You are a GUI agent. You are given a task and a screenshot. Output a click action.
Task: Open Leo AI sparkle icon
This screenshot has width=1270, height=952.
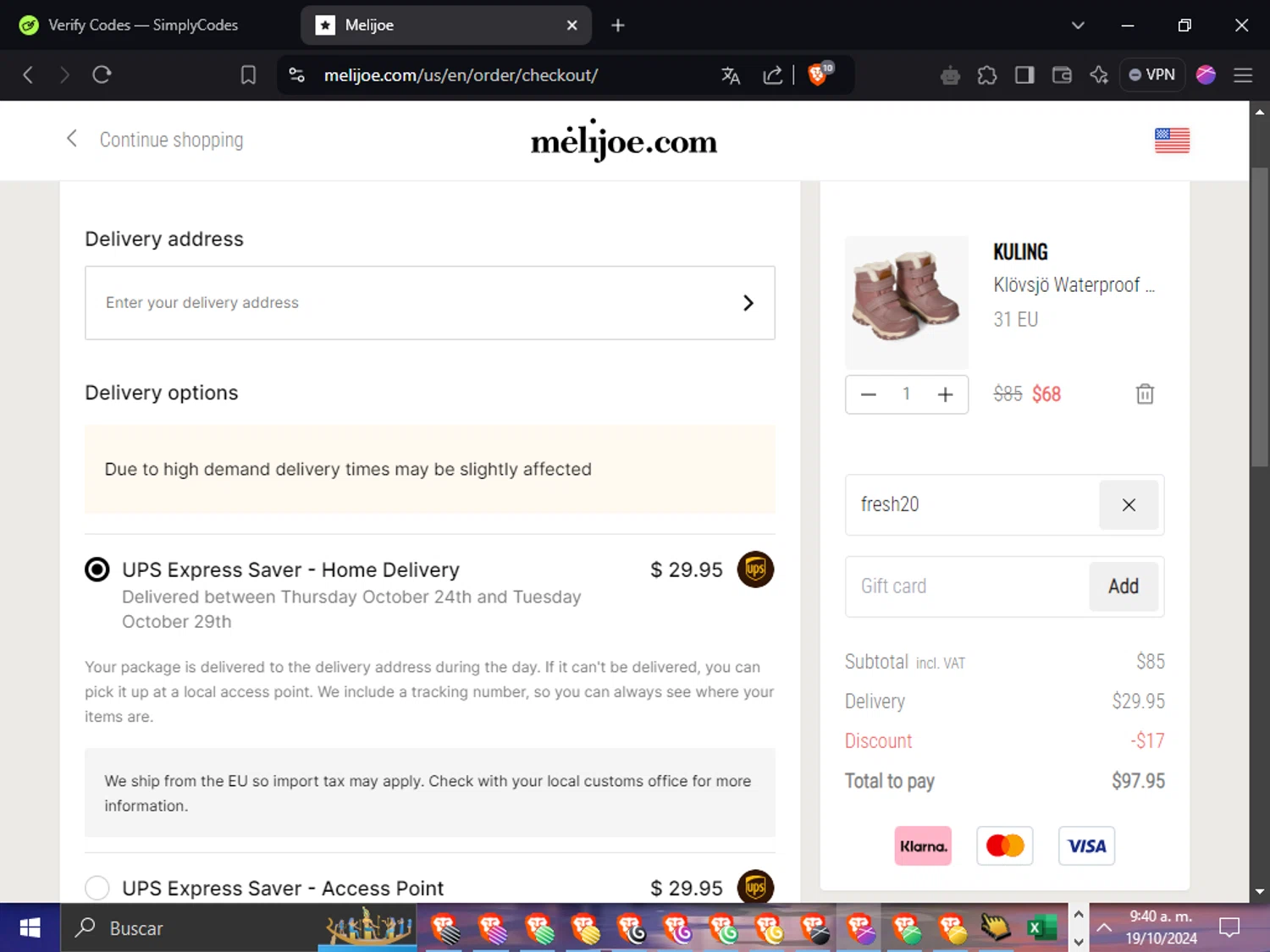[x=1099, y=75]
